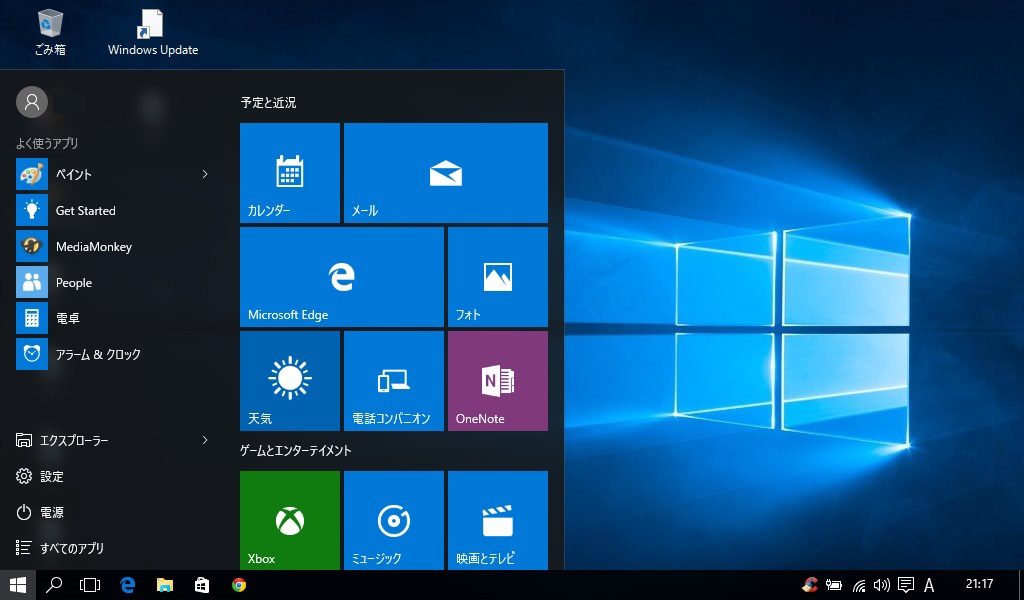Open the Music (ミュージック) tile

pos(394,520)
